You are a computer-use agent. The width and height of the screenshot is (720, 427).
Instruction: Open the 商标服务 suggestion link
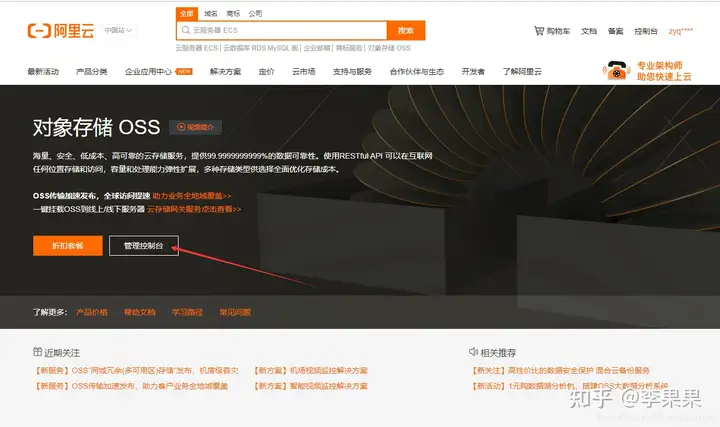pyautogui.click(x=349, y=48)
